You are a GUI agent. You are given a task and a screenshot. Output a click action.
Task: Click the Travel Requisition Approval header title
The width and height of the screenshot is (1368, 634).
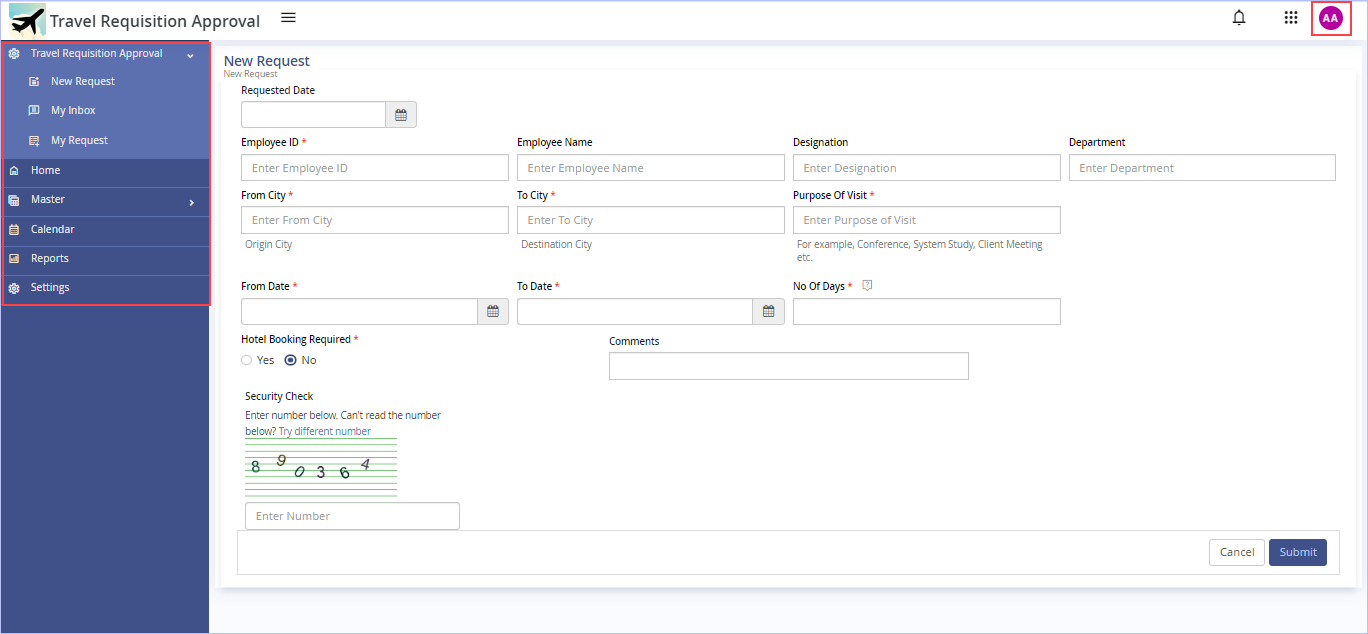[155, 21]
